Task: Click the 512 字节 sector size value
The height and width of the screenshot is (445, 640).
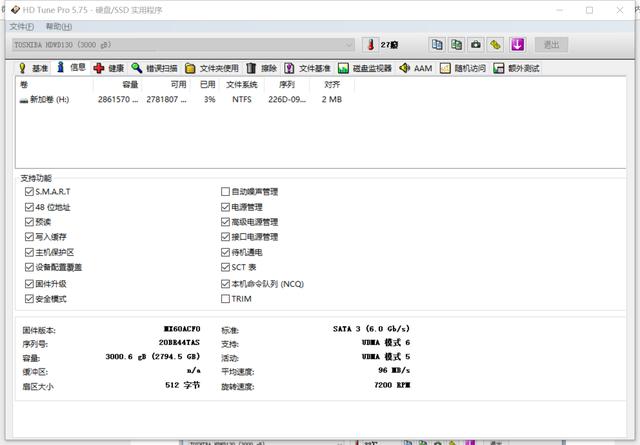Action: [183, 385]
